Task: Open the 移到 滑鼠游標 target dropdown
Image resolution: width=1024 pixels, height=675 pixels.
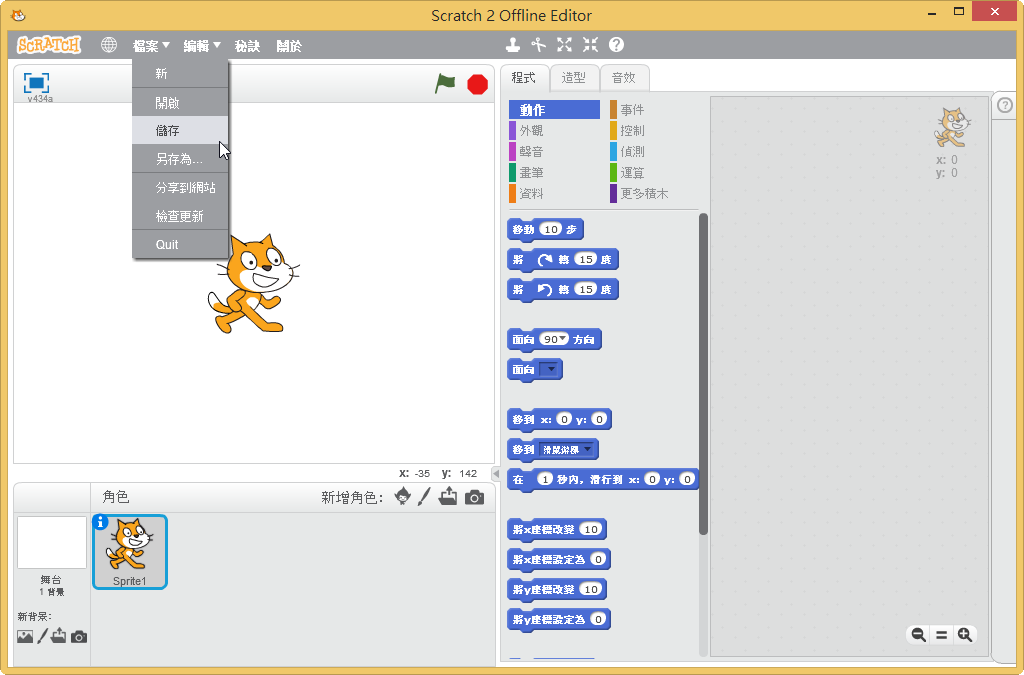Action: point(567,449)
